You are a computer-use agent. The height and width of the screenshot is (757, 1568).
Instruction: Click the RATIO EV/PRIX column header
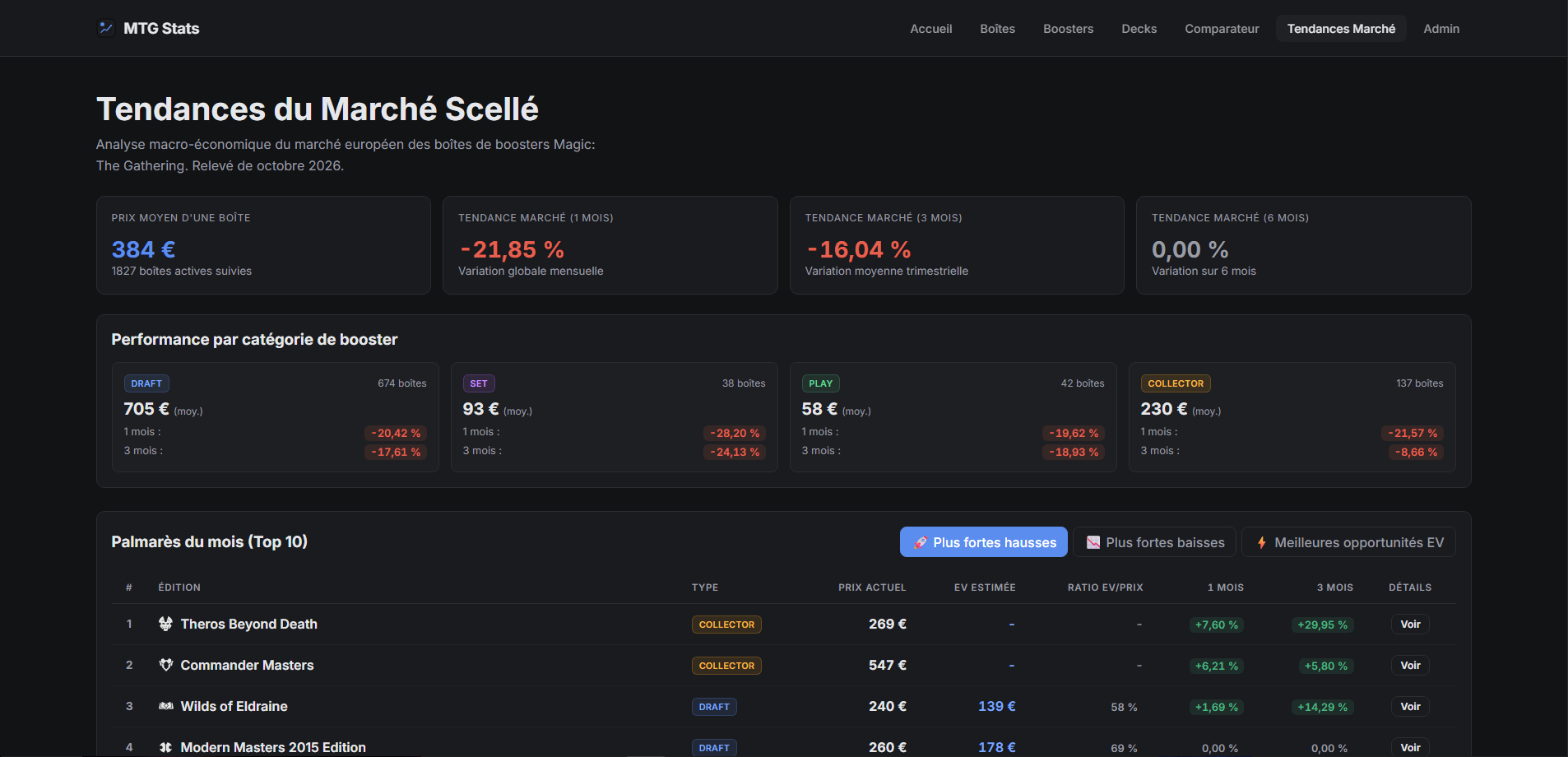pyautogui.click(x=1105, y=587)
